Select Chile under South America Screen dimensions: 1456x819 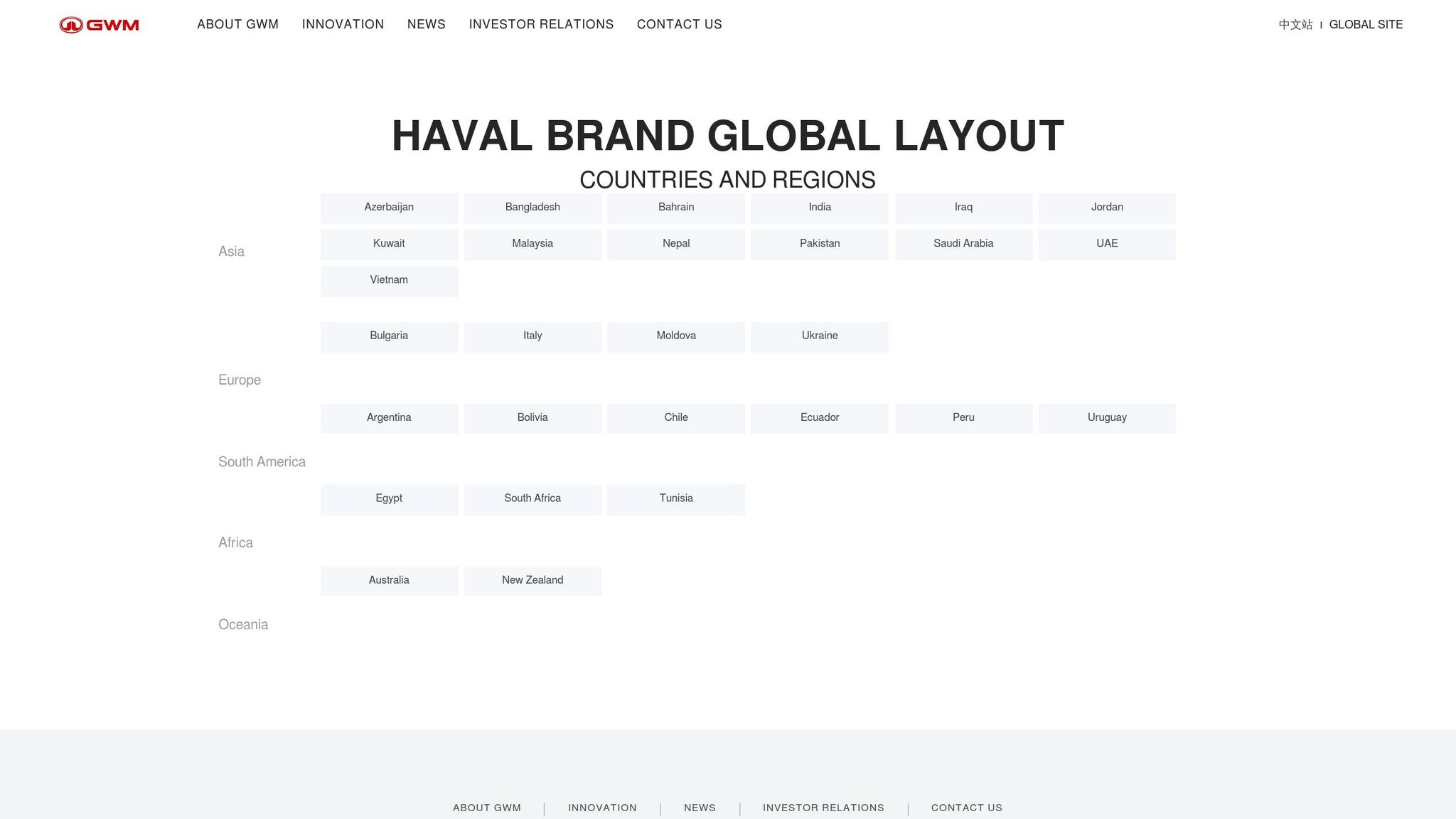(x=675, y=417)
